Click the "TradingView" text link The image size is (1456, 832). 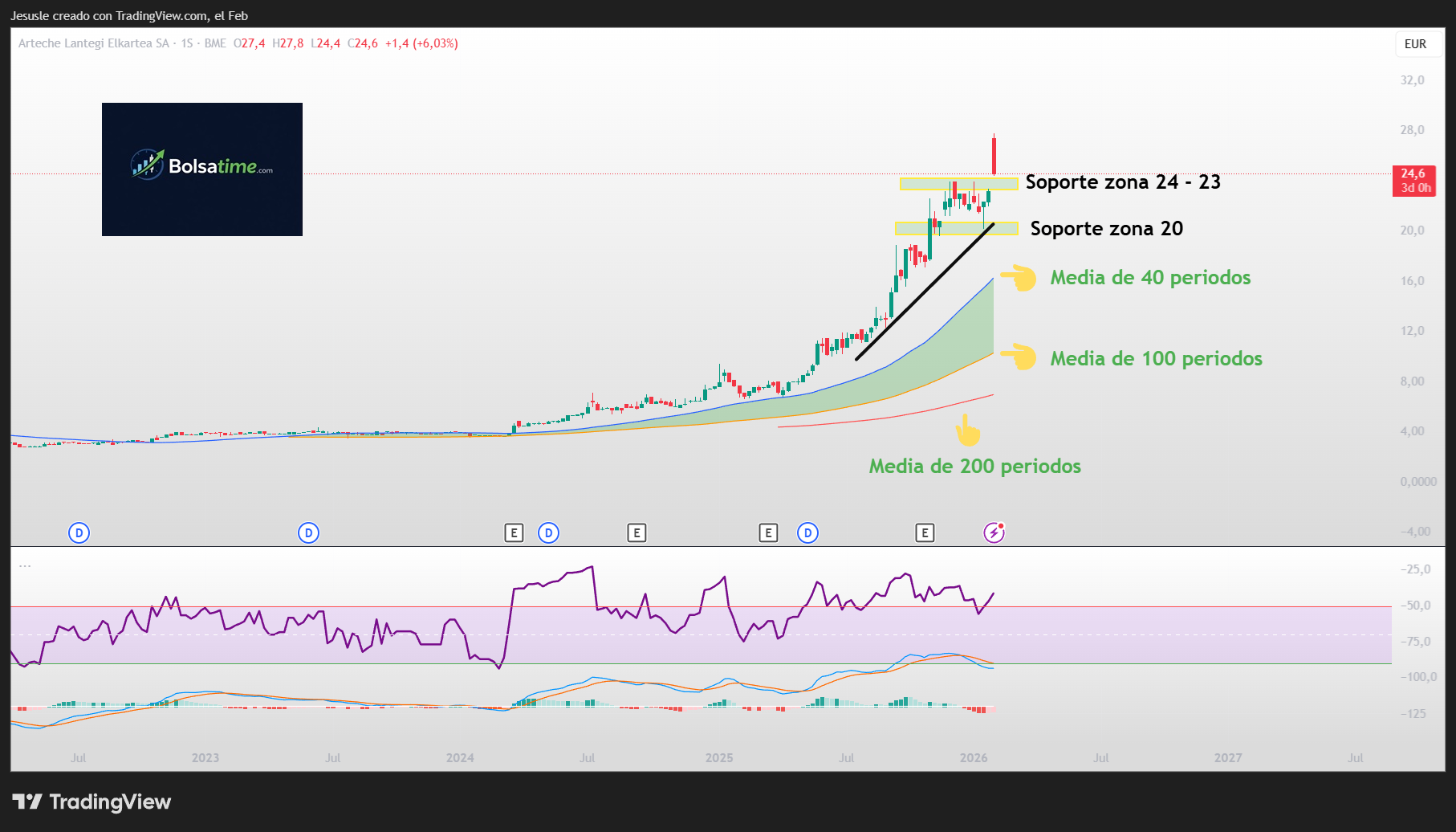(110, 801)
